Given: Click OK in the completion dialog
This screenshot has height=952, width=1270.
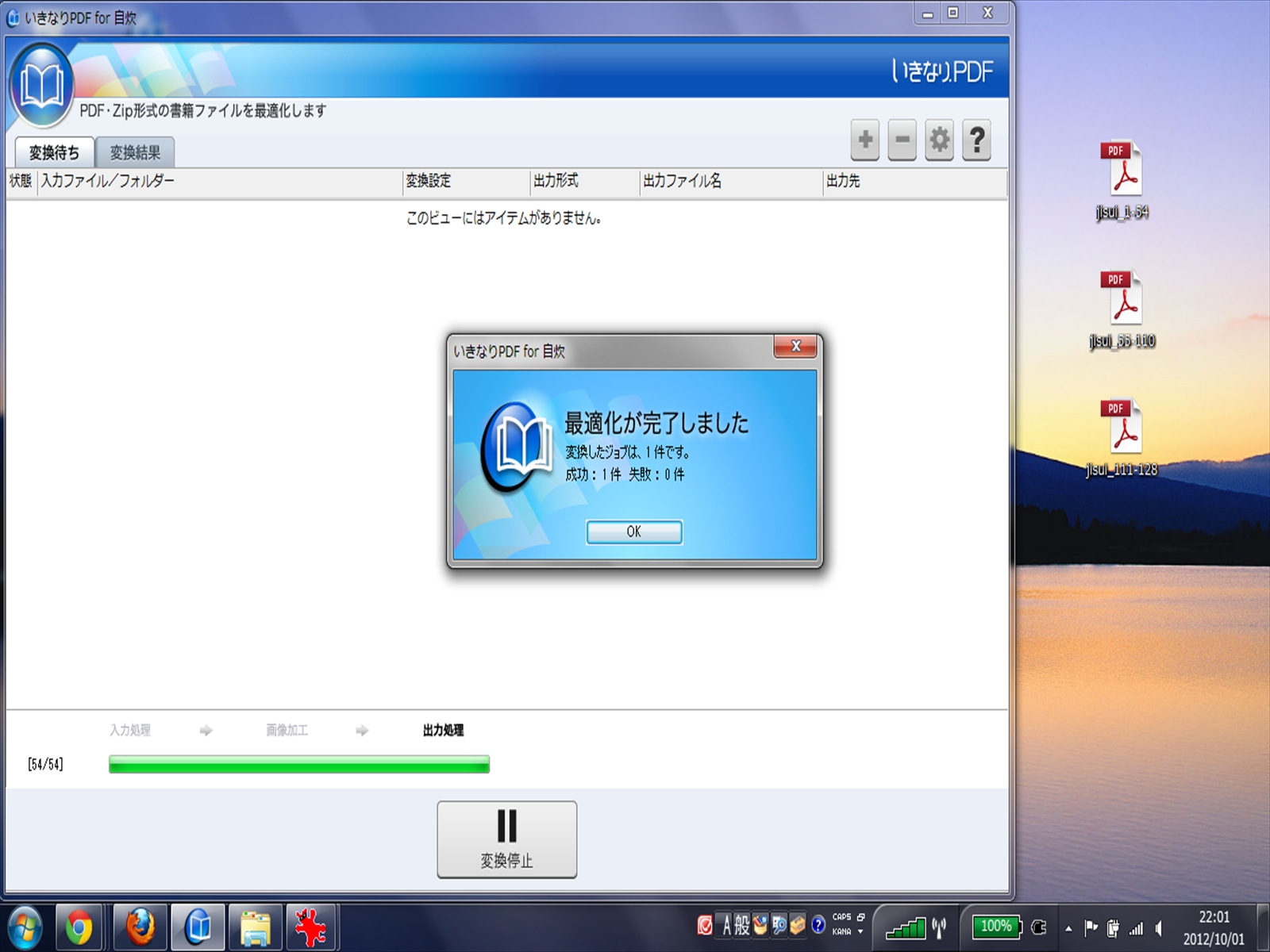Looking at the screenshot, I should click(634, 532).
